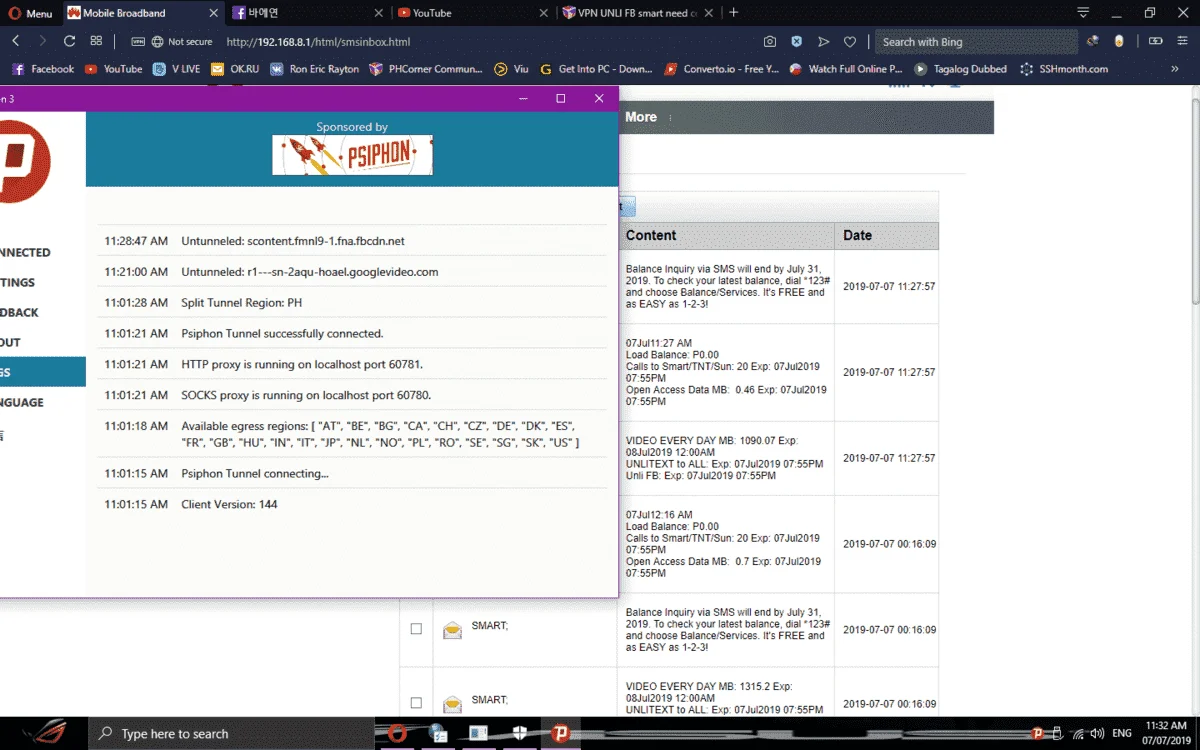The image size is (1200, 750).
Task: Open the volume speaker tray icon
Action: pyautogui.click(x=1096, y=733)
